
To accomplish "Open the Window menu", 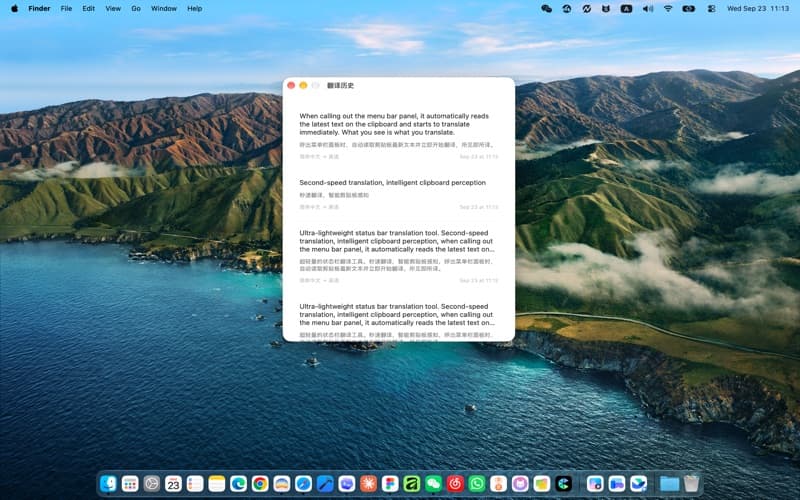I will (164, 8).
